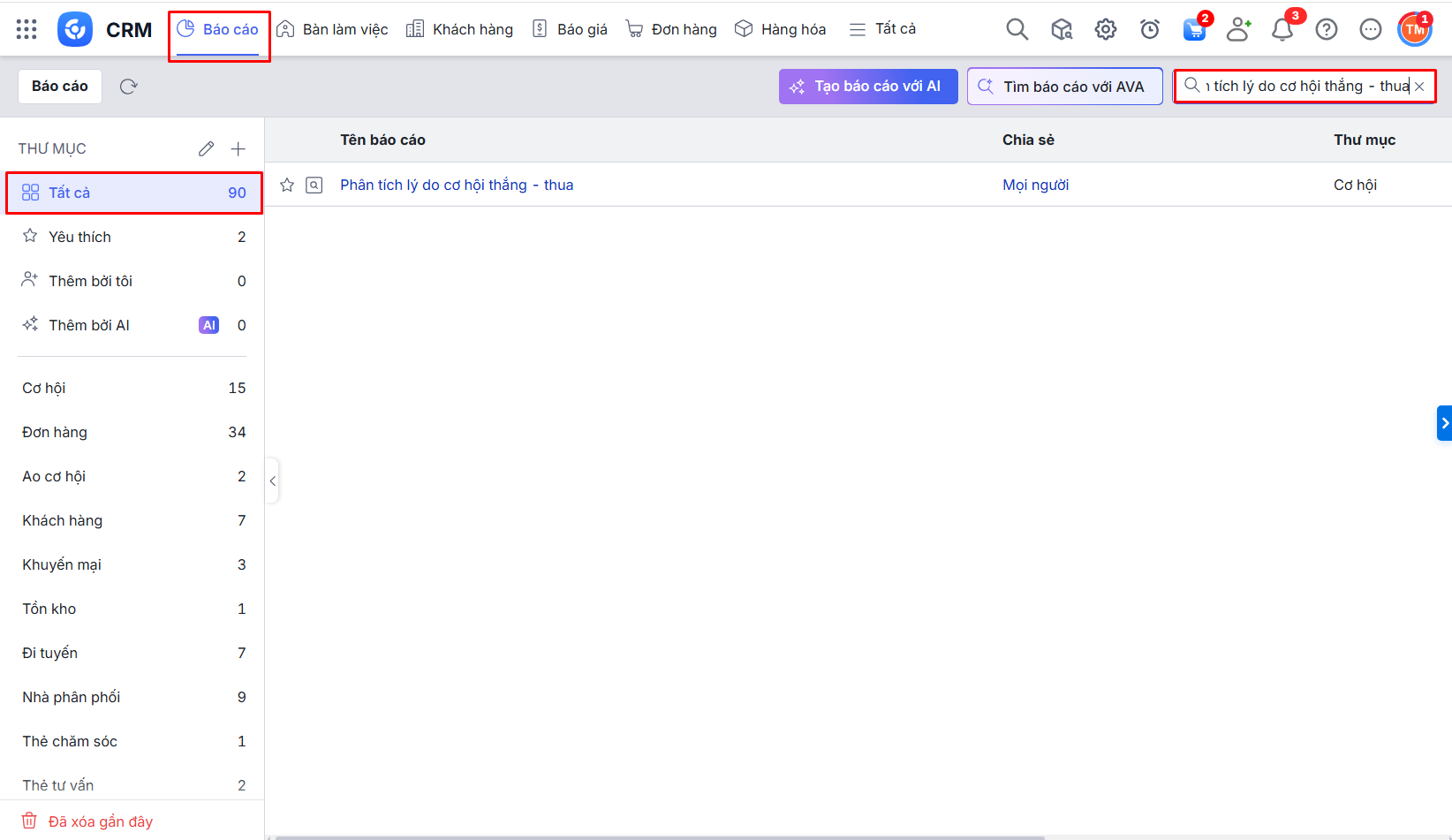Expand the right side blue panel

[x=1444, y=423]
